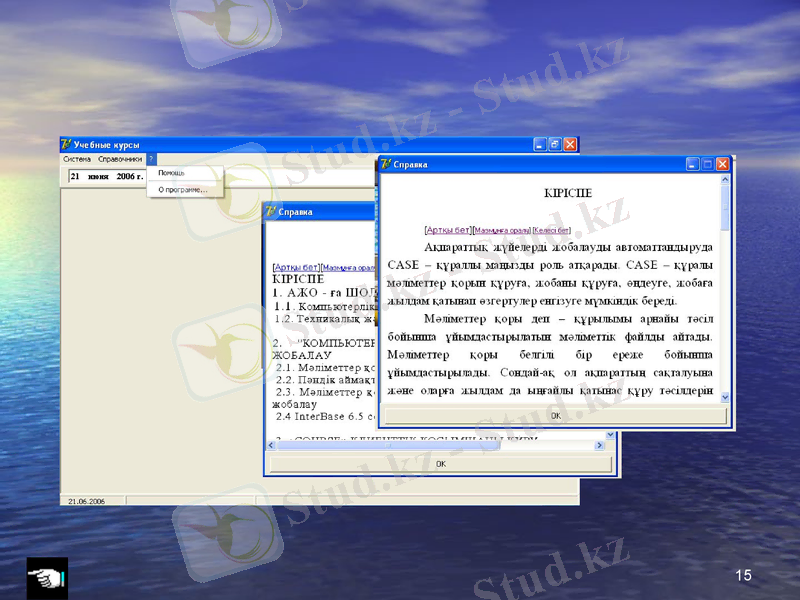Open the Система menu
This screenshot has height=600, width=800.
[76, 159]
